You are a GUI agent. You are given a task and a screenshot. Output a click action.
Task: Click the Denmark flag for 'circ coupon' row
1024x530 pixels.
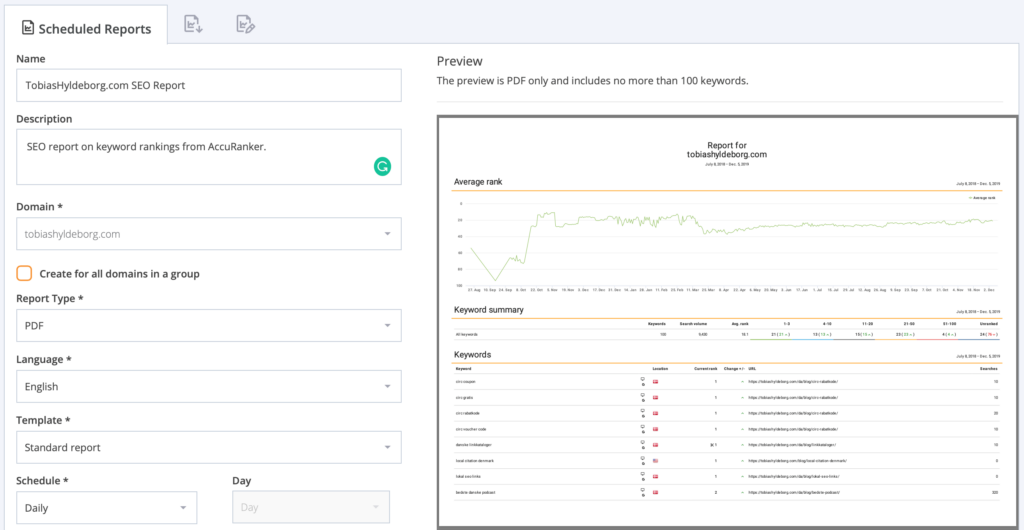[655, 381]
